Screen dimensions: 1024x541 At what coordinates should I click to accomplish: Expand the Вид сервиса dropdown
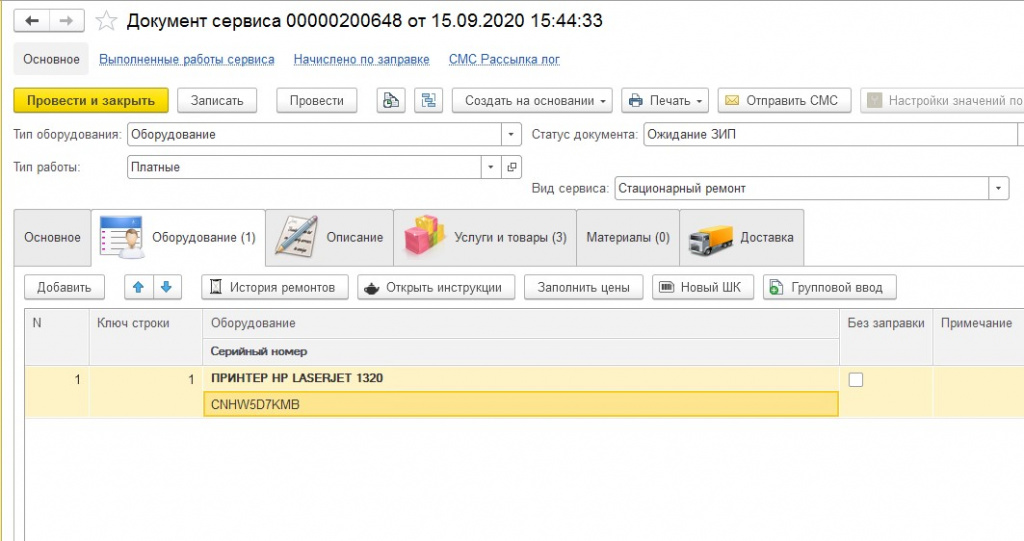pos(999,189)
